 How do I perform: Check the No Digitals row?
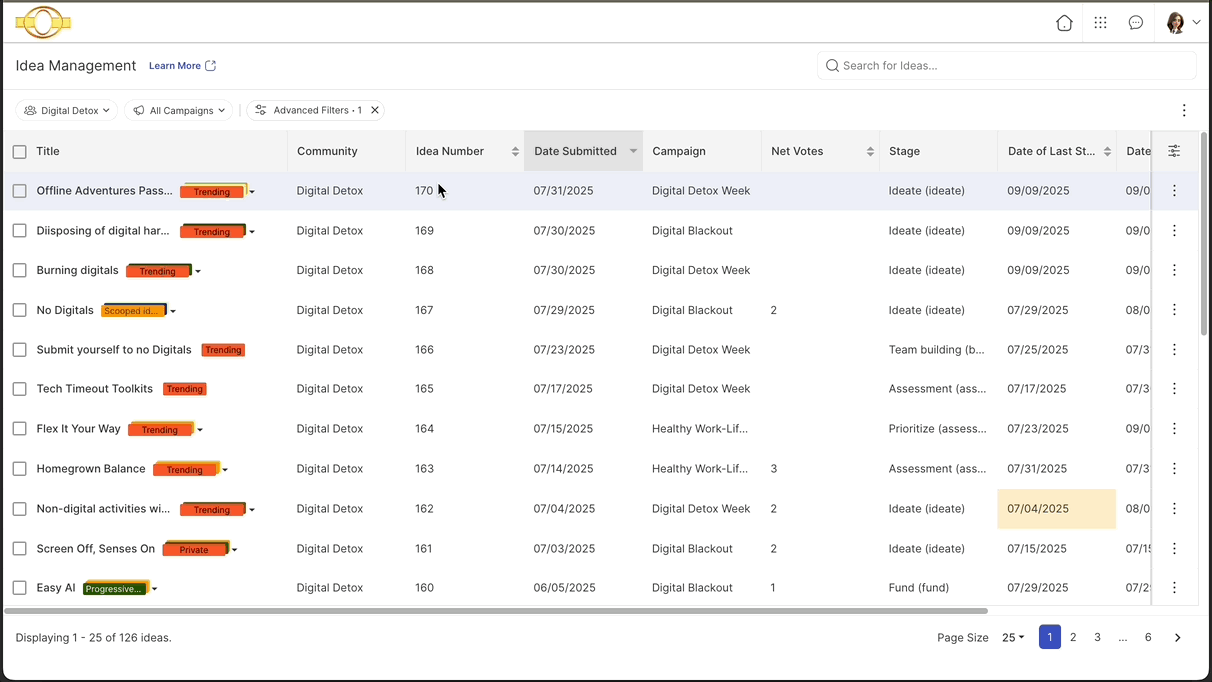tap(20, 310)
